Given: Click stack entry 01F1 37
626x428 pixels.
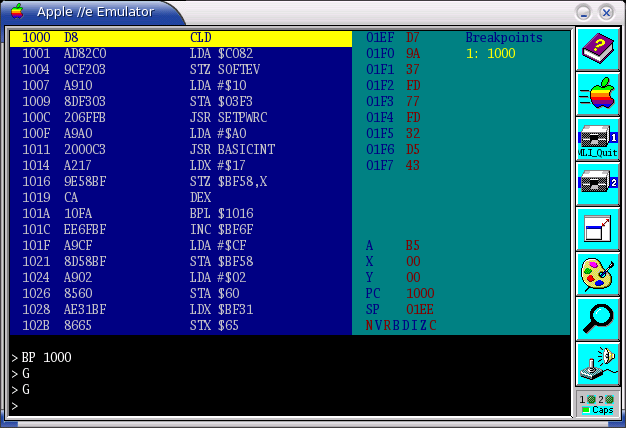Looking at the screenshot, I should [393, 70].
